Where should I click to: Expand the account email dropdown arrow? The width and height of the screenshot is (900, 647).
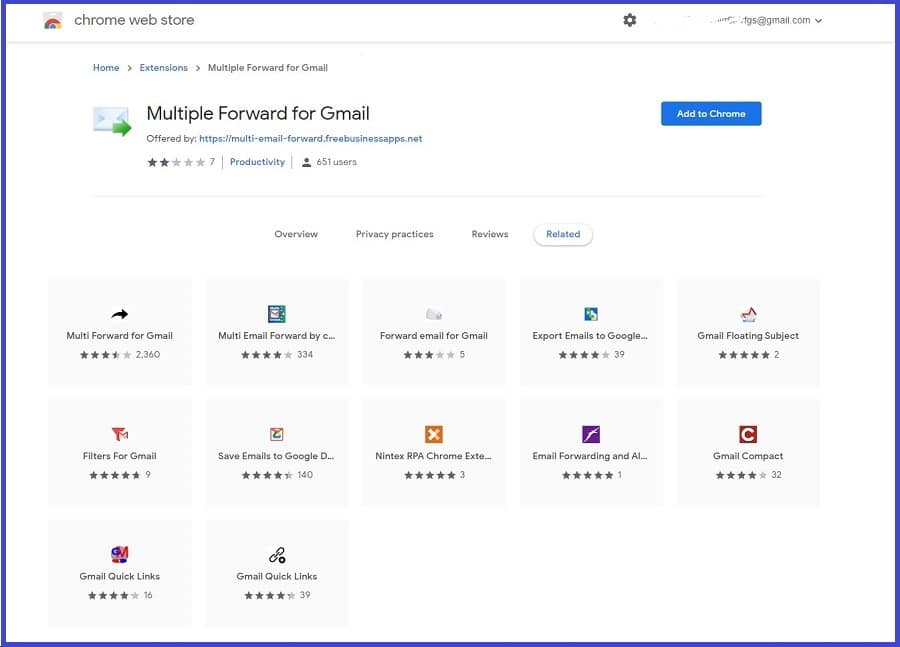point(818,21)
